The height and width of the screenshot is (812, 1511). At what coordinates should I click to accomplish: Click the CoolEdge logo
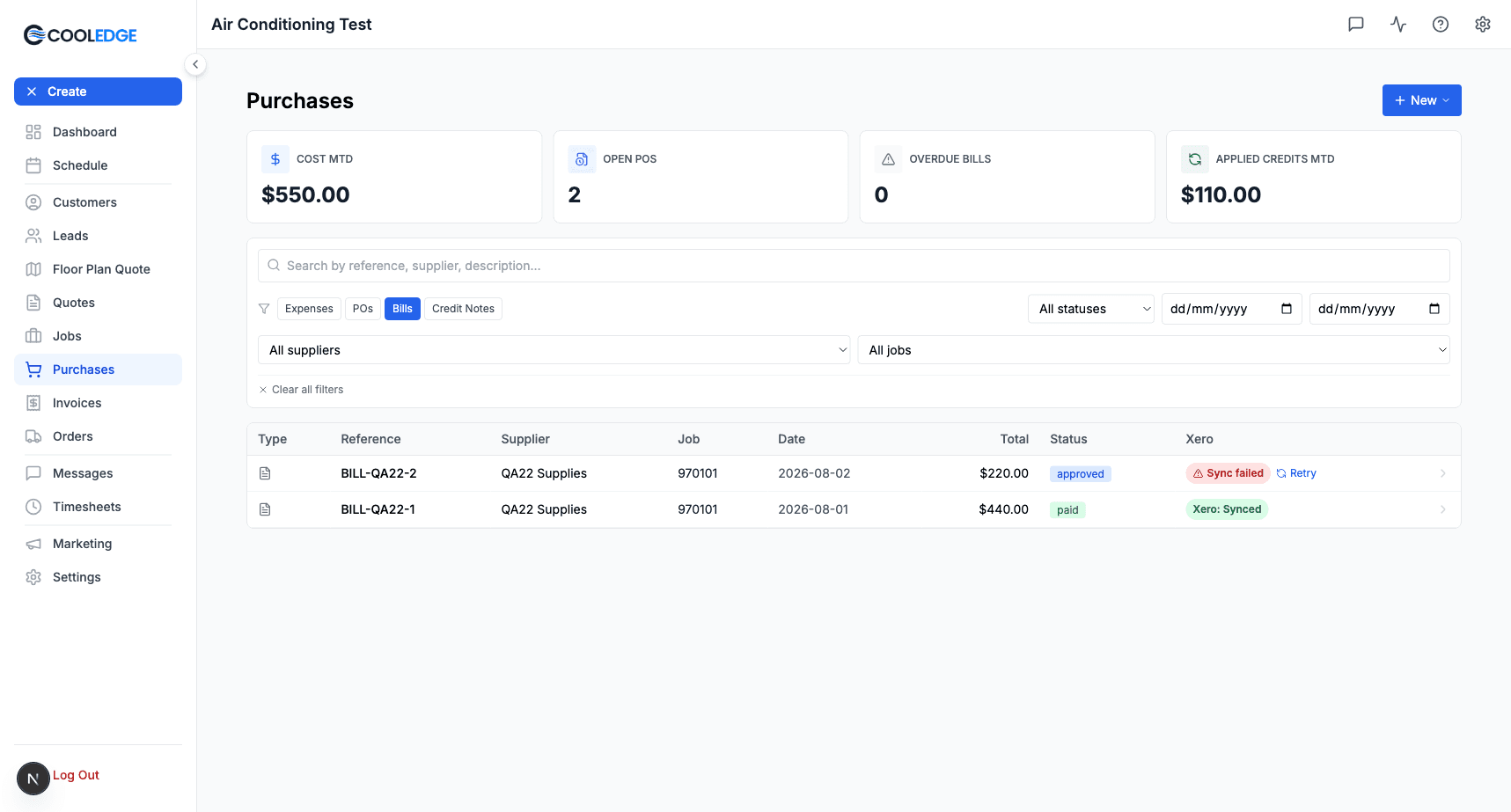80,35
